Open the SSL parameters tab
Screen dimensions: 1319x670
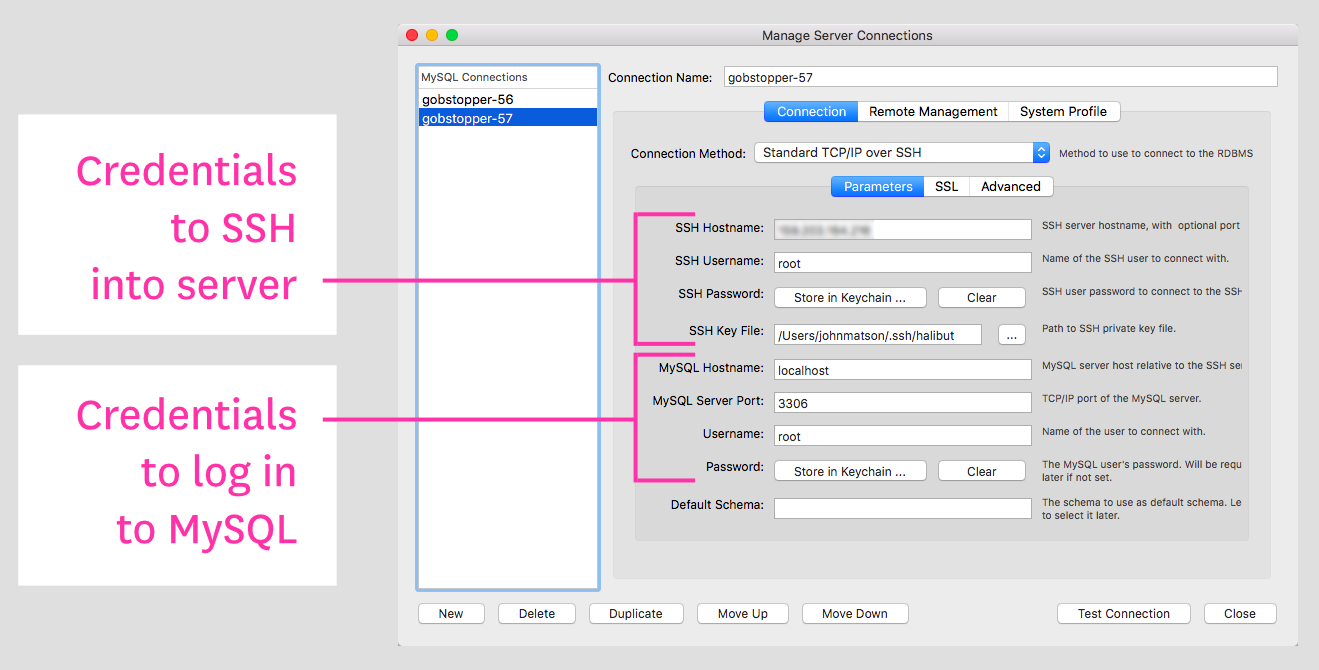click(x=946, y=187)
